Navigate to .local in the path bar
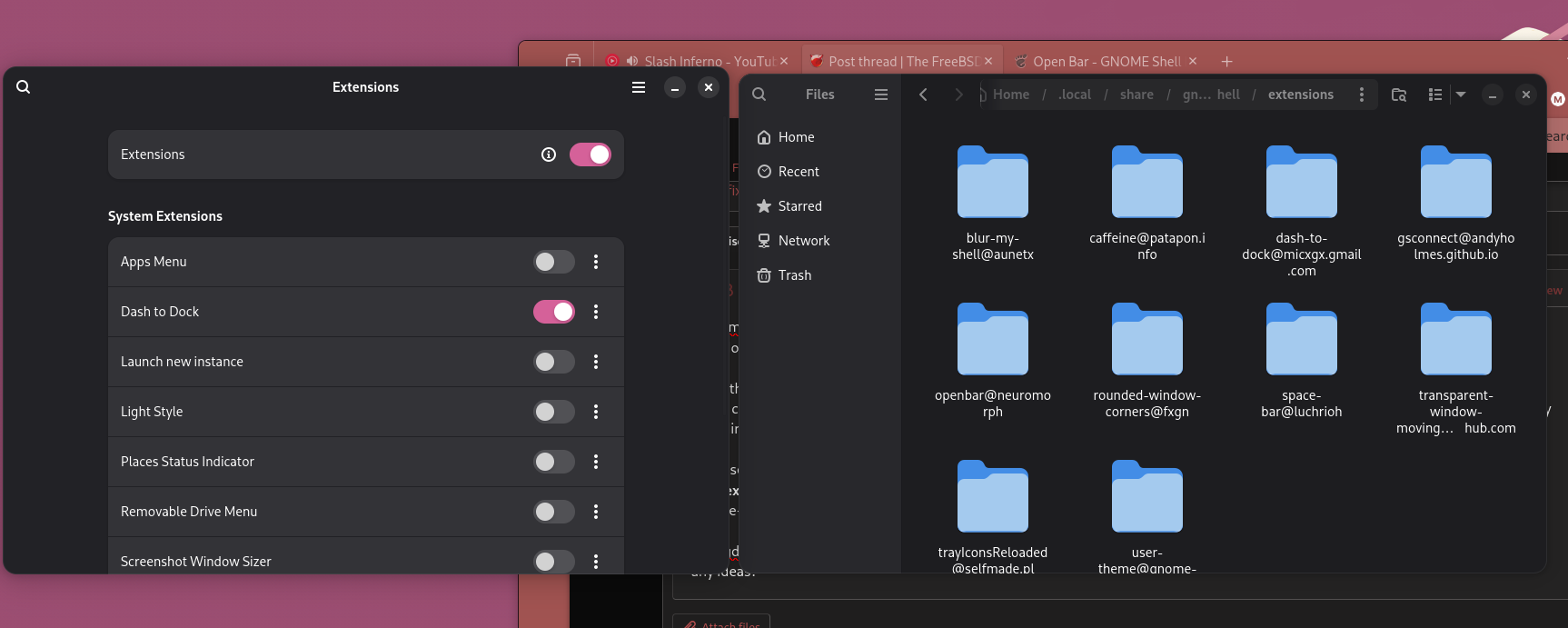This screenshot has height=628, width=1568. click(1074, 95)
